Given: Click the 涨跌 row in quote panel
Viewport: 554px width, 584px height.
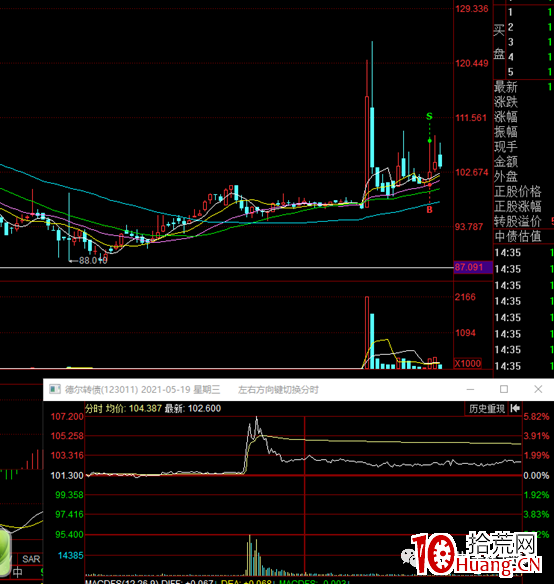Looking at the screenshot, I should pos(523,102).
